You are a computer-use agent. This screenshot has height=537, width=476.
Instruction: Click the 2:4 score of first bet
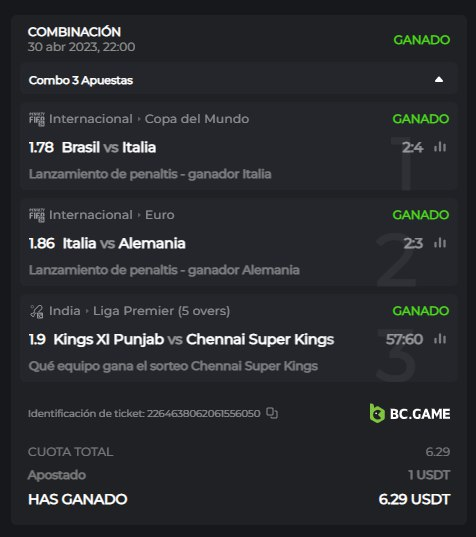413,147
